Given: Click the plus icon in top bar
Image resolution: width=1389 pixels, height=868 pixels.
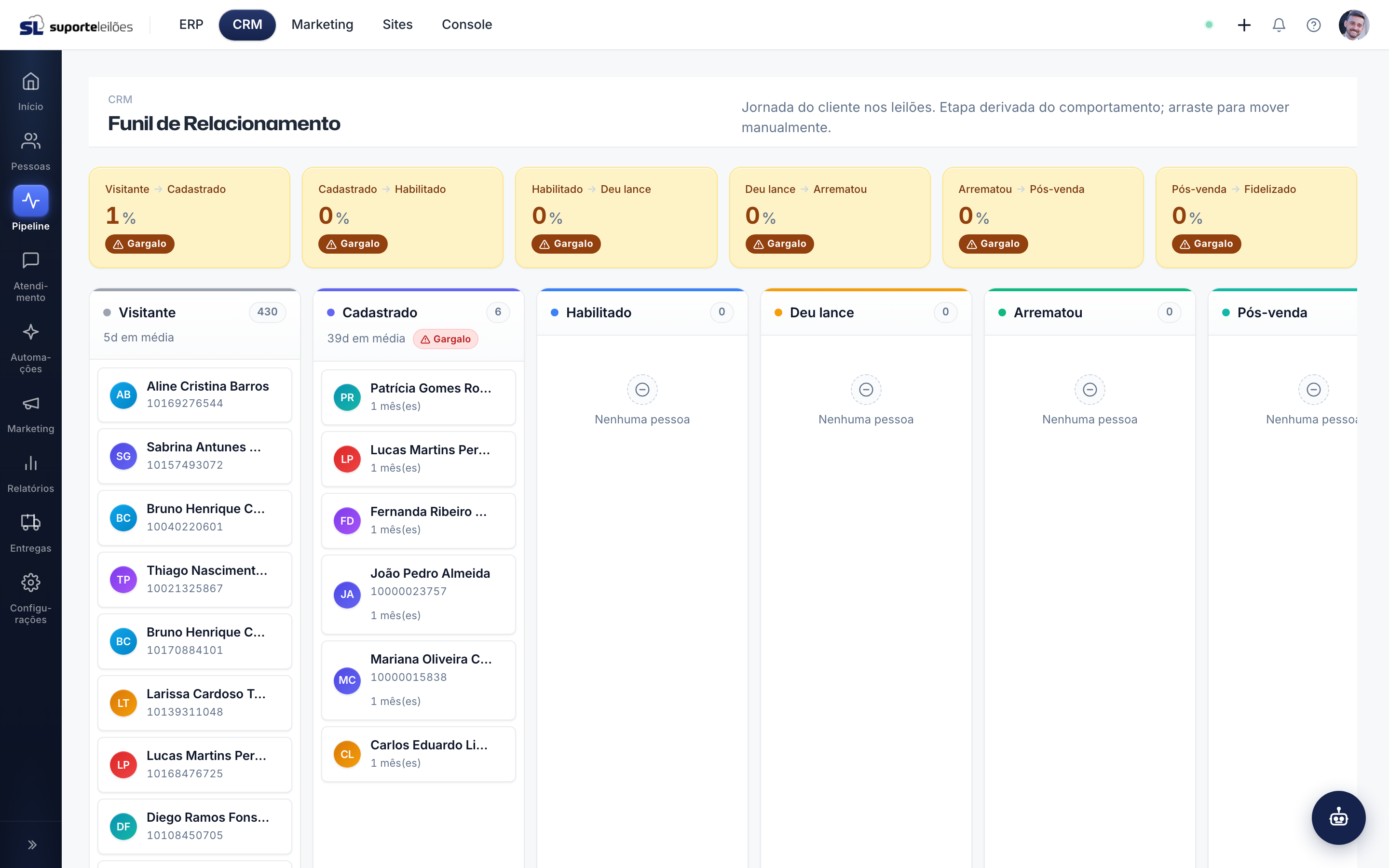Looking at the screenshot, I should 1244,25.
